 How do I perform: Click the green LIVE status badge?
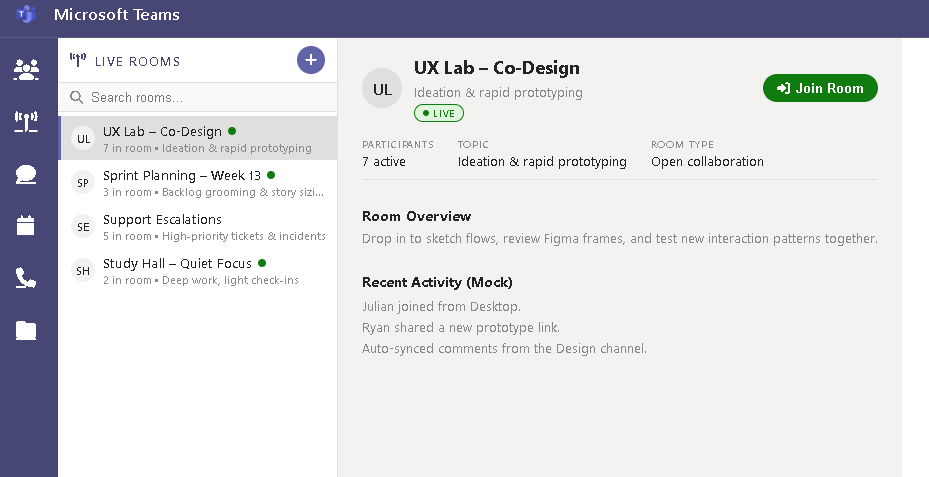[x=438, y=113]
